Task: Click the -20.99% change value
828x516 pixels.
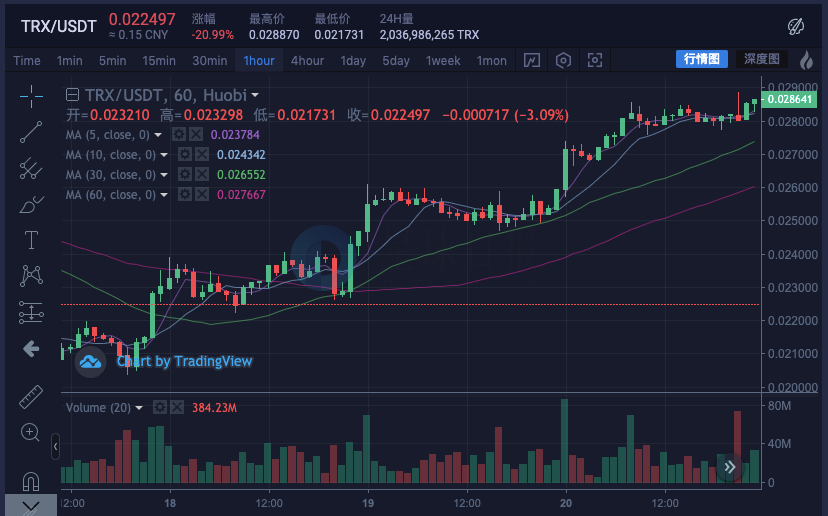Action: pyautogui.click(x=213, y=35)
